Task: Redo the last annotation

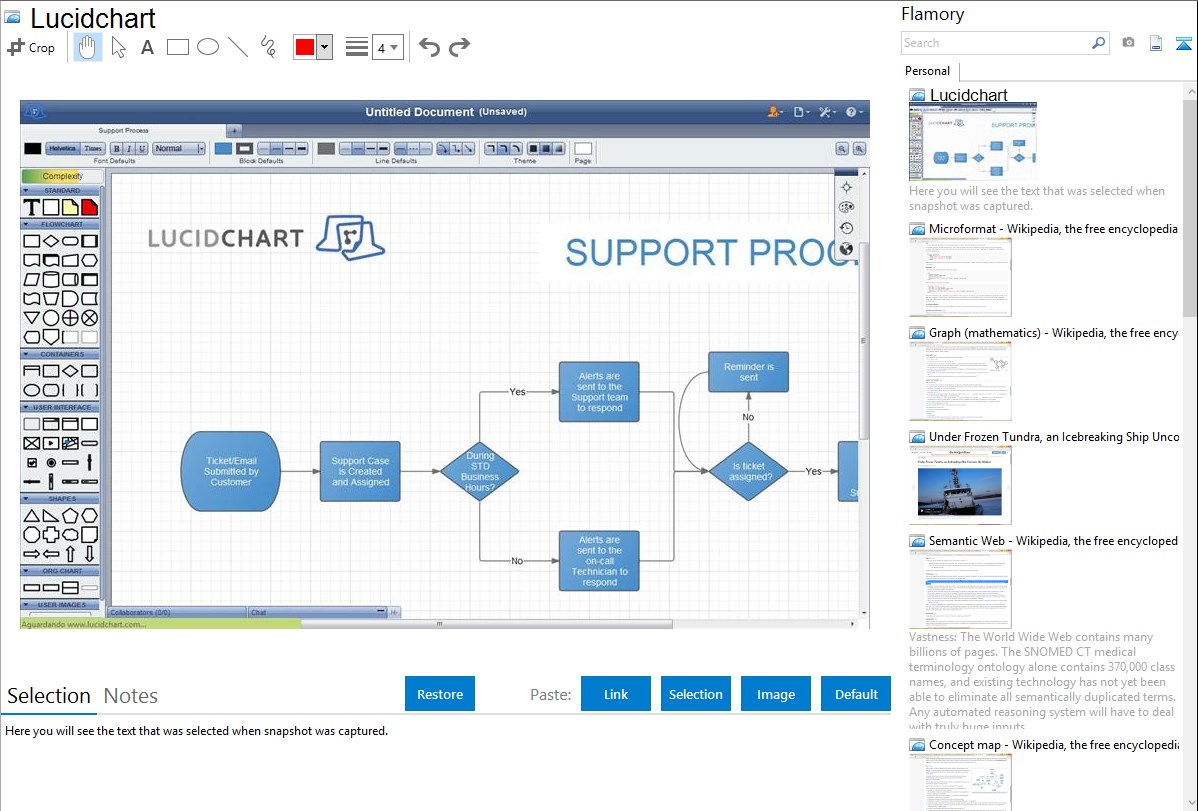Action: [459, 47]
